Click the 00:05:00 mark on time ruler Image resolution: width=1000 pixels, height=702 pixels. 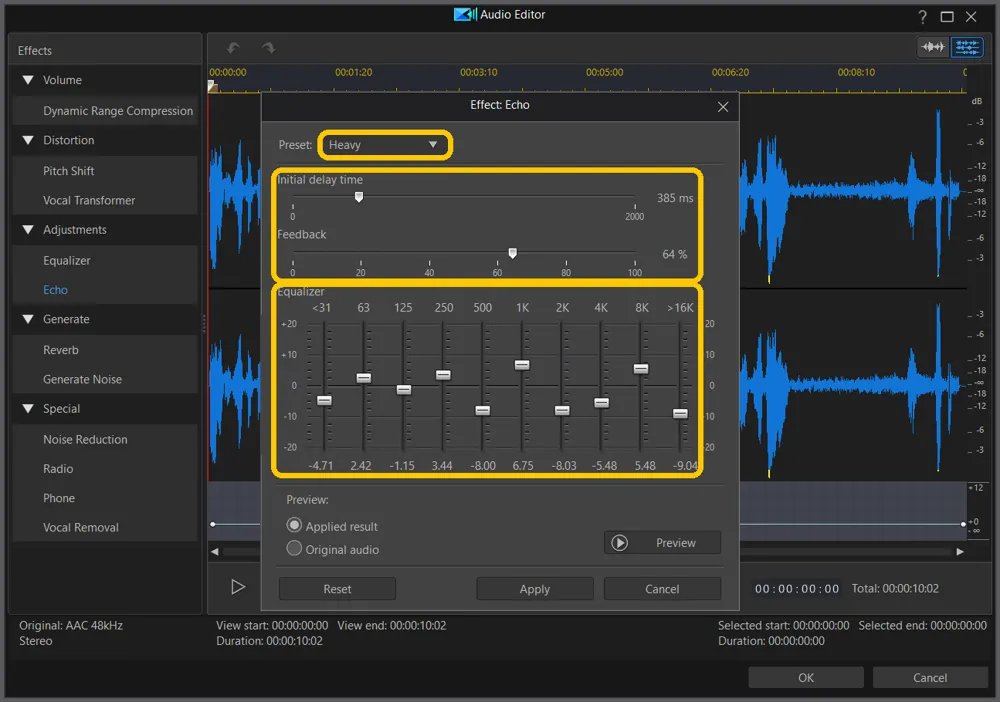click(x=604, y=72)
